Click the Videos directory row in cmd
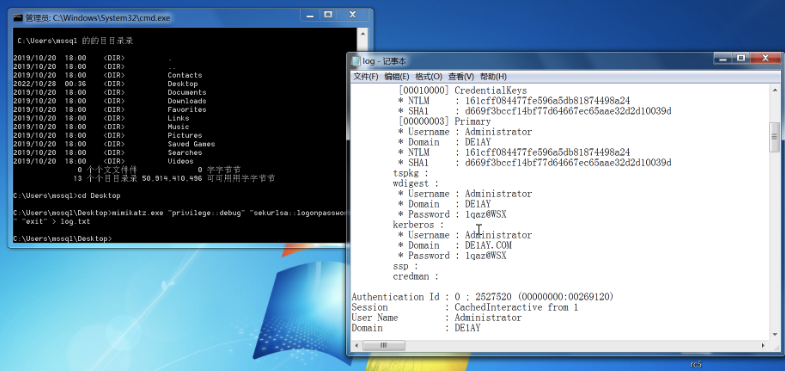This screenshot has width=785, height=371. pos(103,161)
